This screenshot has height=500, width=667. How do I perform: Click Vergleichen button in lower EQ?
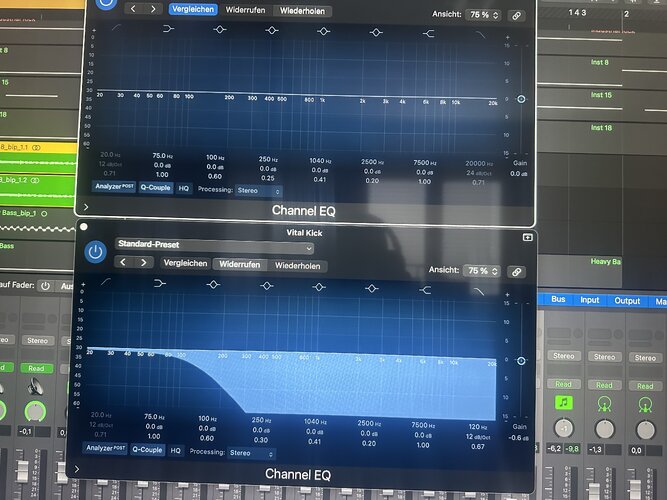[x=185, y=263]
